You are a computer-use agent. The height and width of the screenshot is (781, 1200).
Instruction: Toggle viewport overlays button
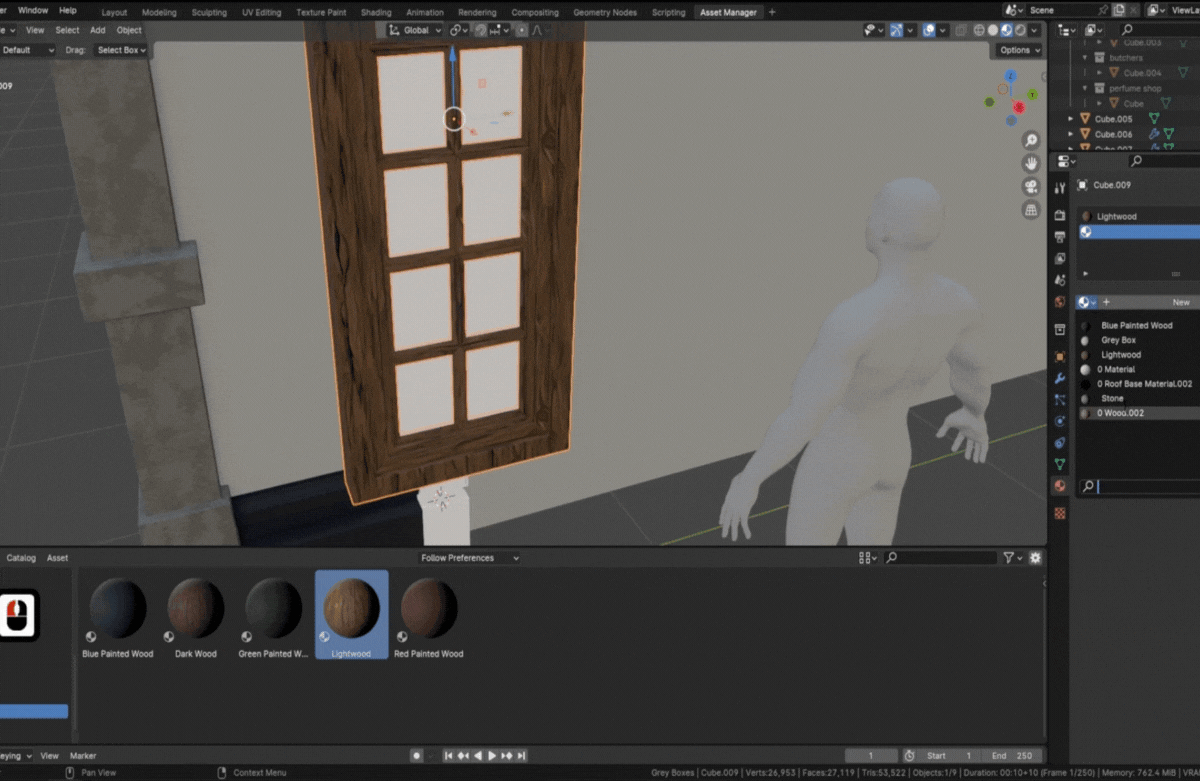coord(929,30)
